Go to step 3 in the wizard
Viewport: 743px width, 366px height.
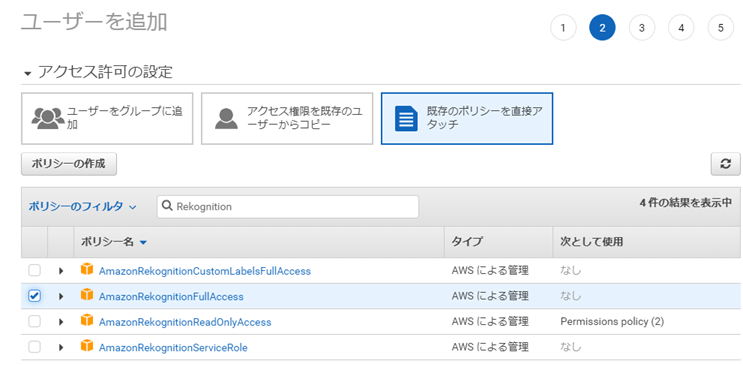click(x=642, y=27)
